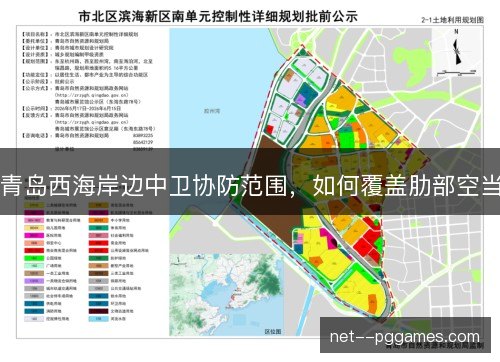Click the 控制弹性用地 pale lavender legend swatch

point(34,319)
